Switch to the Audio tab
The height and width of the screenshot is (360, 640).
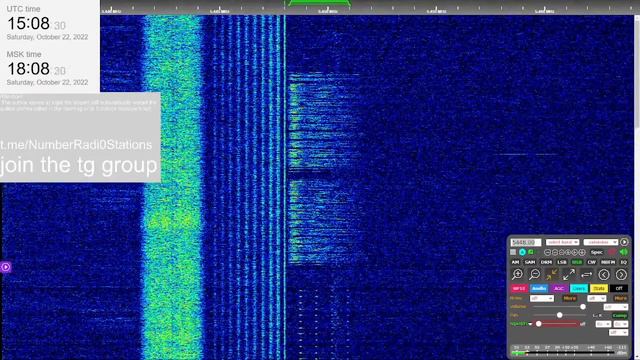(539, 289)
